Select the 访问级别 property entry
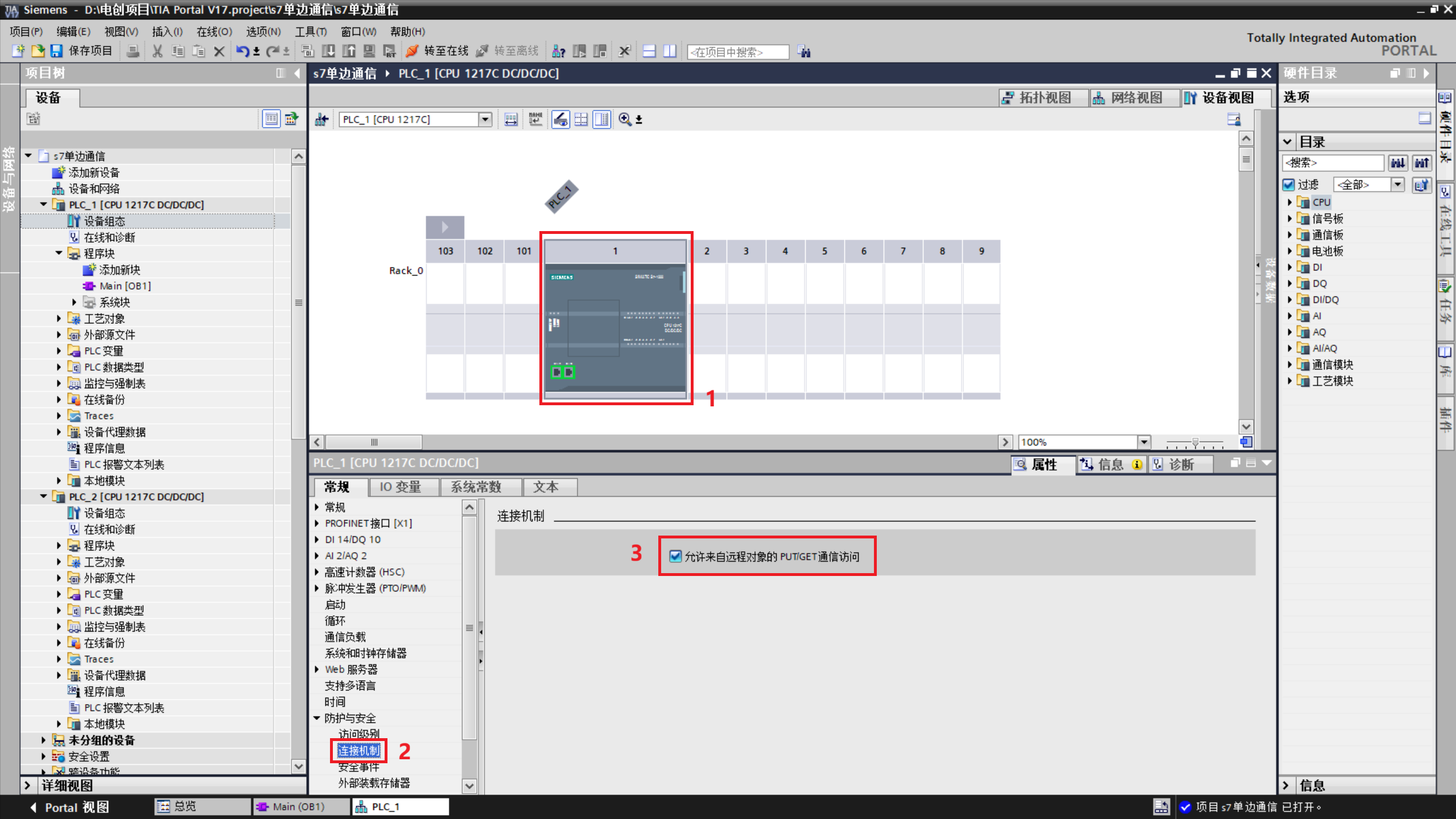Image resolution: width=1456 pixels, height=819 pixels. pos(358,734)
